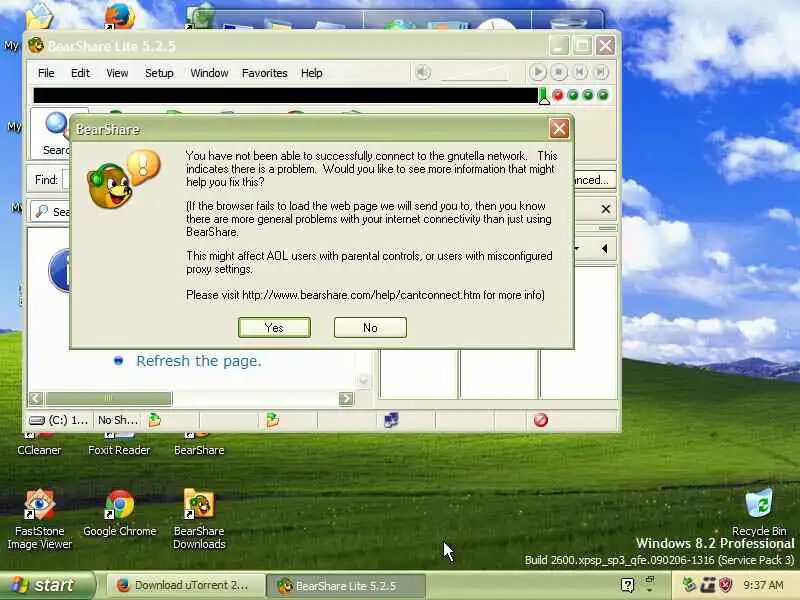Viewport: 800px width, 600px height.
Task: Select the BearShare desktop shortcut
Action: click(x=199, y=444)
